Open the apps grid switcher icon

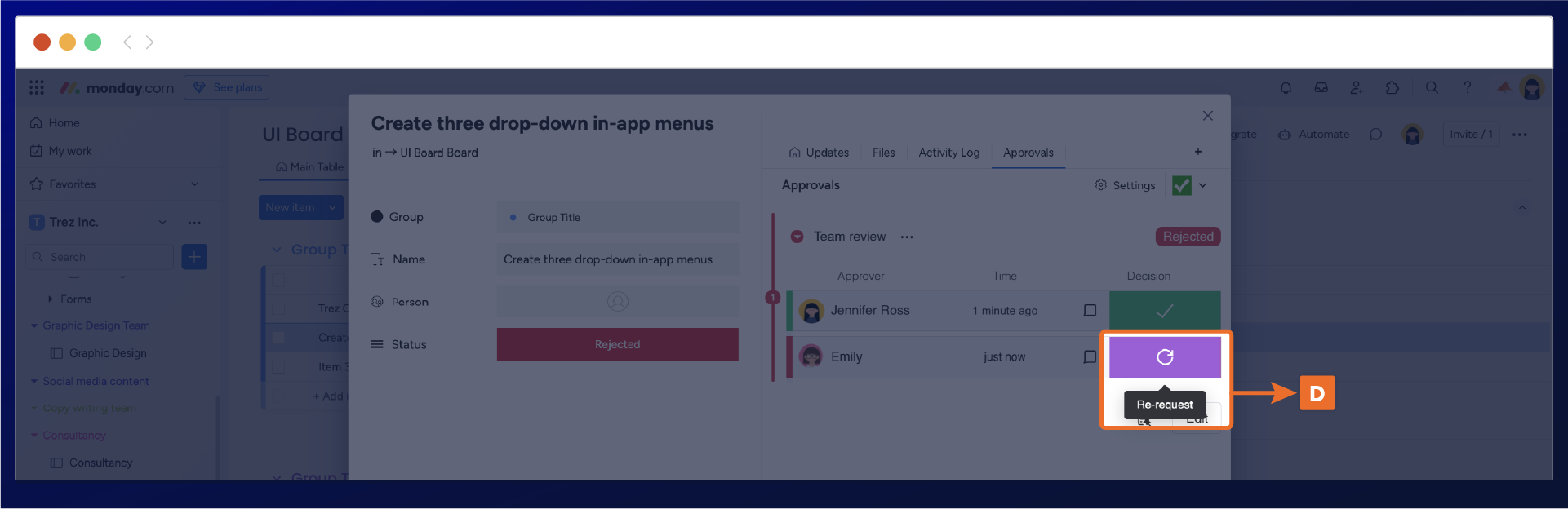point(37,88)
